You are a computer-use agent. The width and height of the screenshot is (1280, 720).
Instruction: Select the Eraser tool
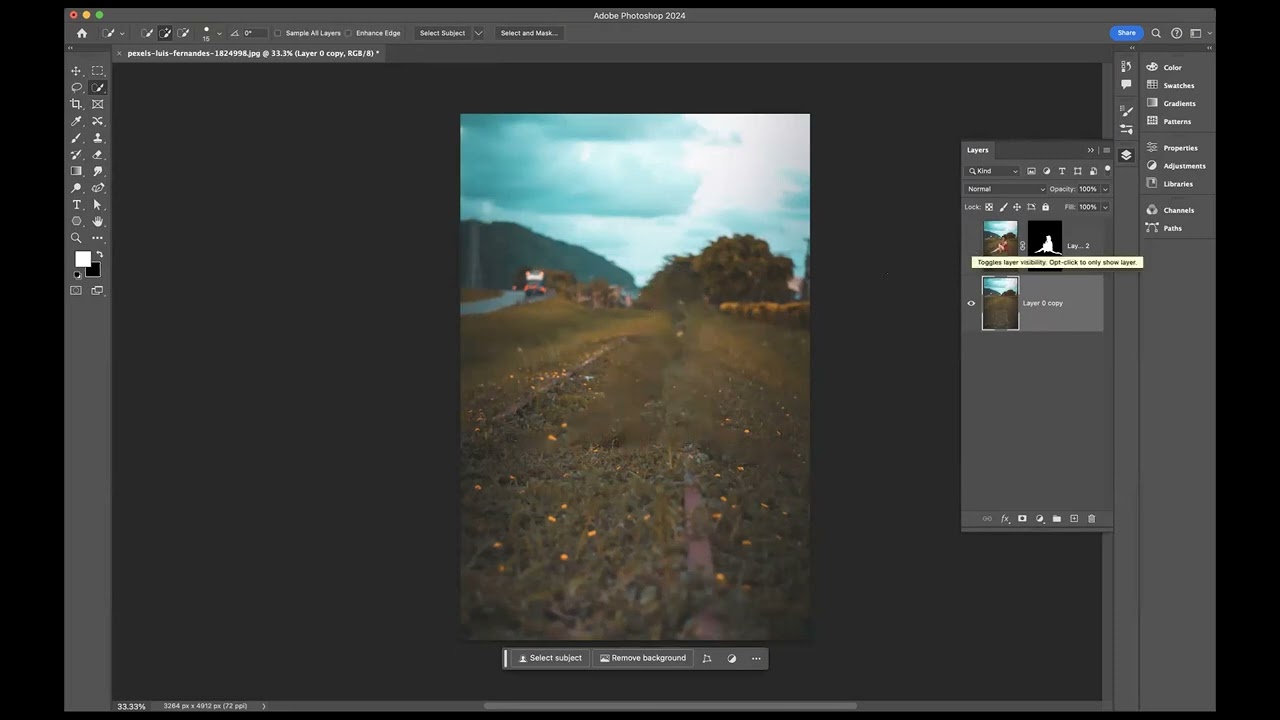(x=97, y=155)
